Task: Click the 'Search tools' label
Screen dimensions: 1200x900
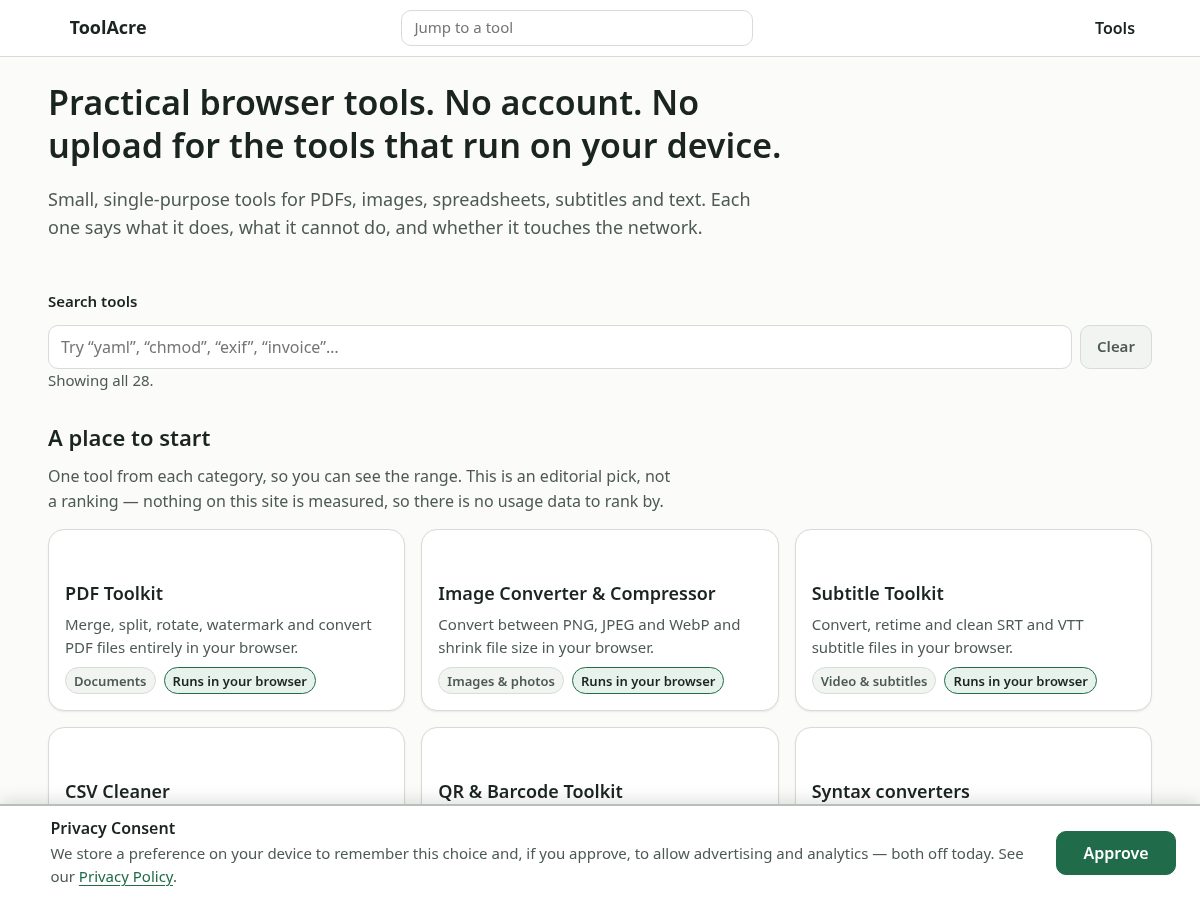Action: click(93, 302)
